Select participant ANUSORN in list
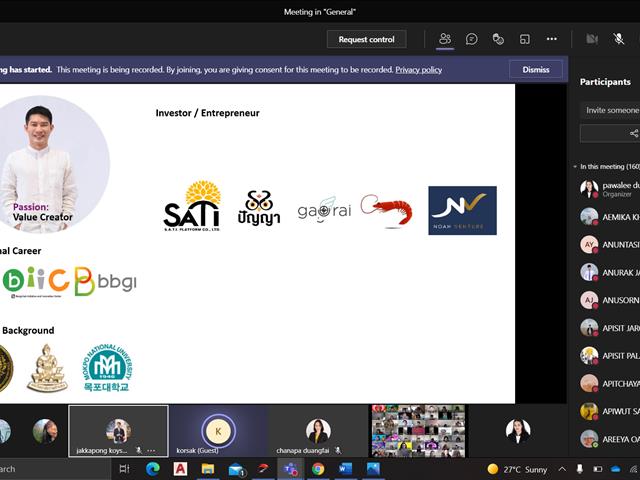 [x=610, y=300]
